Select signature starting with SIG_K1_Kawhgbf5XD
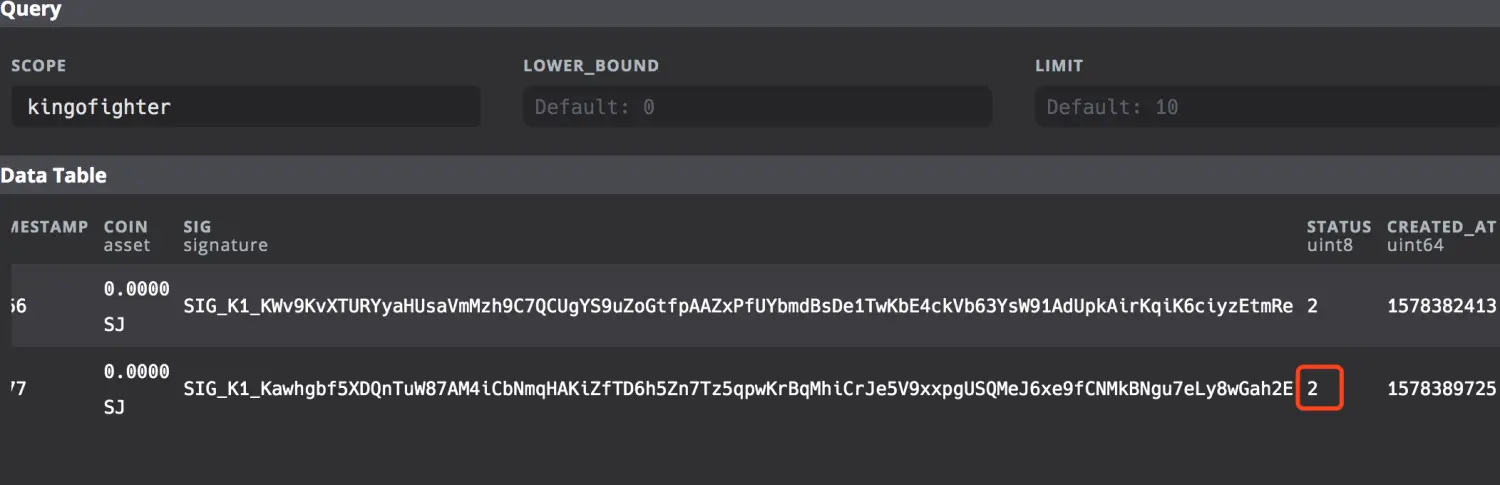 click(x=738, y=389)
